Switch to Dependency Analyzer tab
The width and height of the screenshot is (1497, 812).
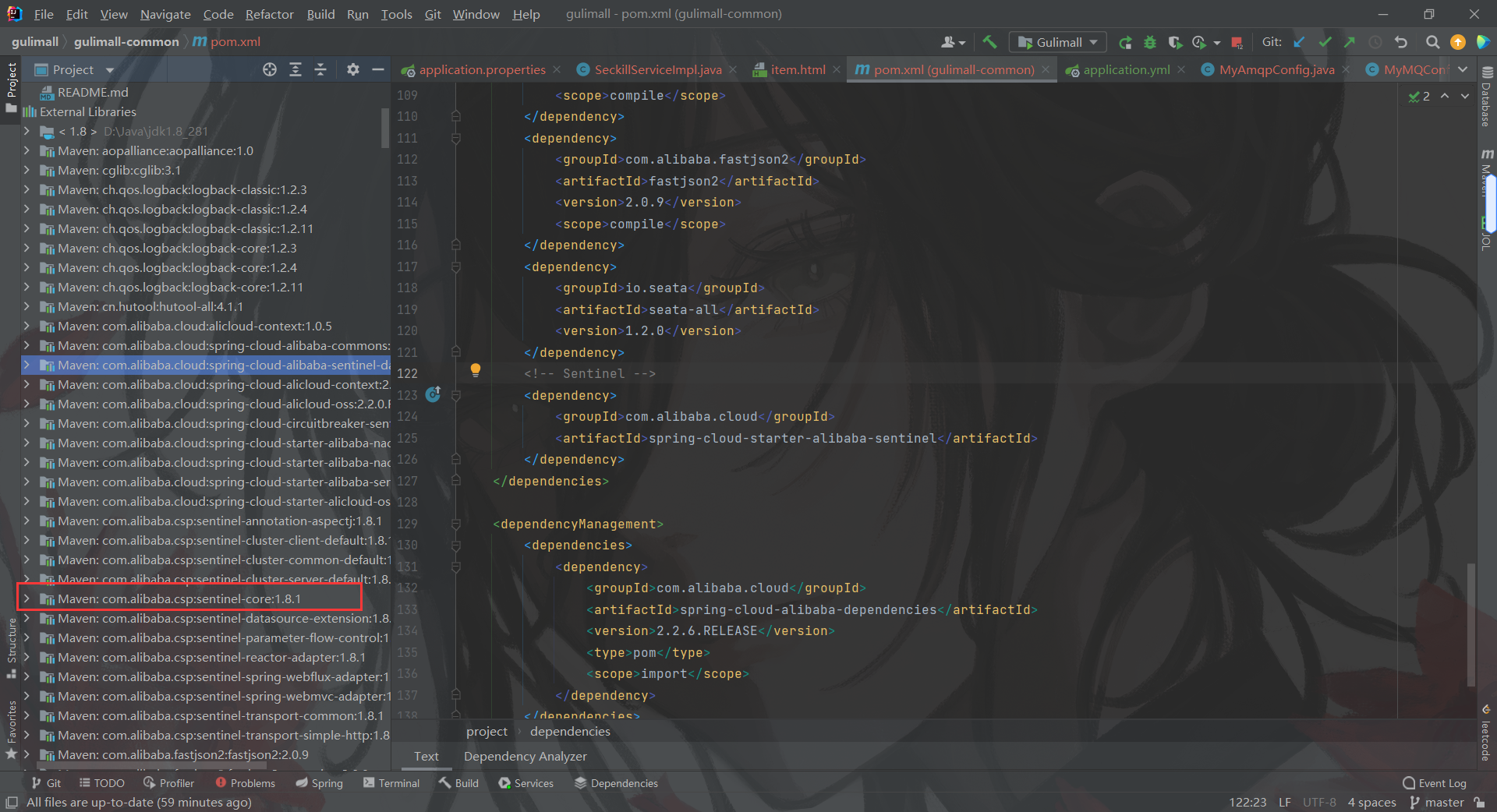[525, 756]
